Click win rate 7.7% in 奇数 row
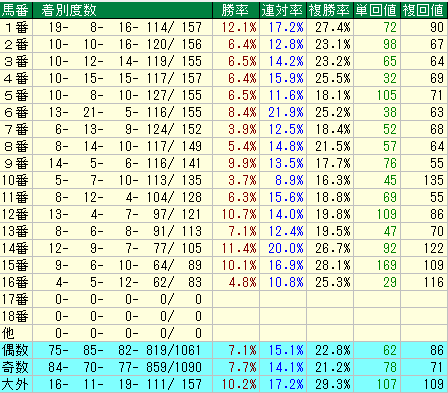Screen dimensions: 448x393 pyautogui.click(x=243, y=367)
